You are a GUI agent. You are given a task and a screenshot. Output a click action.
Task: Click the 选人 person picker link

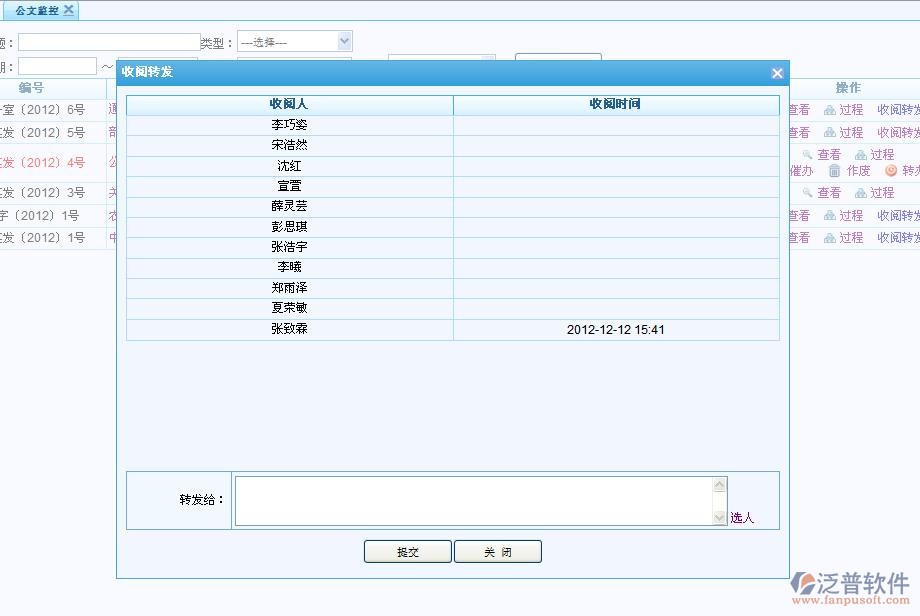click(743, 517)
